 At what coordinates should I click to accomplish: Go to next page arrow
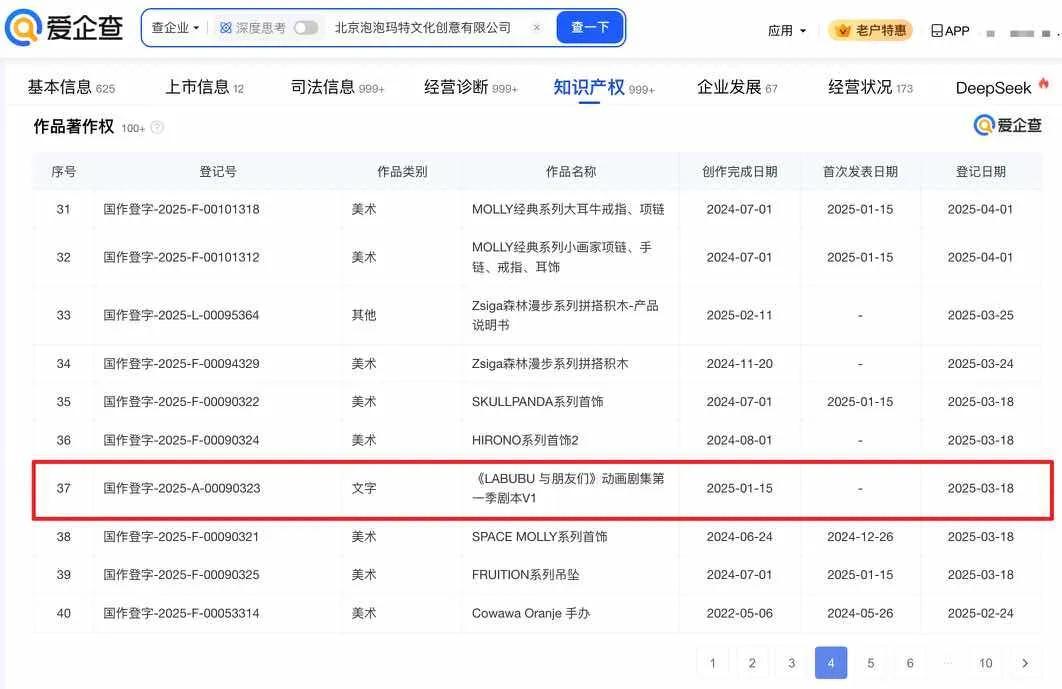tap(1024, 663)
